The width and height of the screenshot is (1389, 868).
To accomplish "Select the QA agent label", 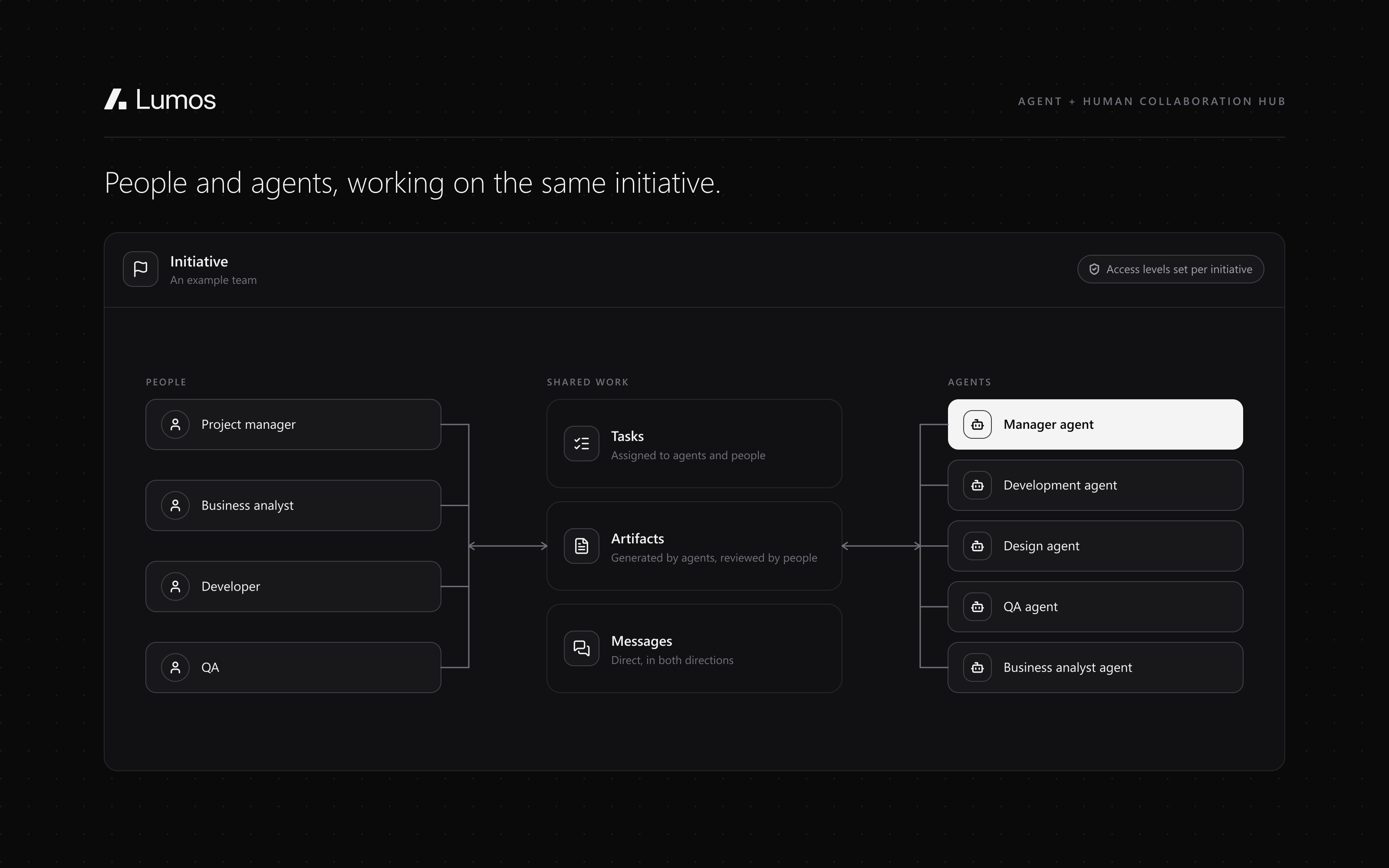I will (1030, 607).
